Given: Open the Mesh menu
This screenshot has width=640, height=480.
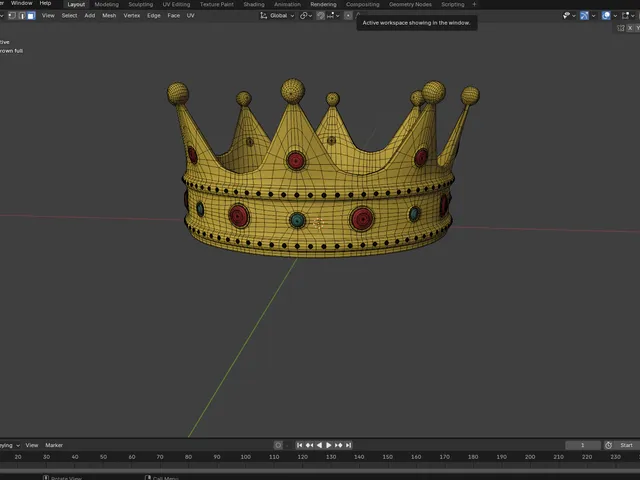Looking at the screenshot, I should [109, 16].
